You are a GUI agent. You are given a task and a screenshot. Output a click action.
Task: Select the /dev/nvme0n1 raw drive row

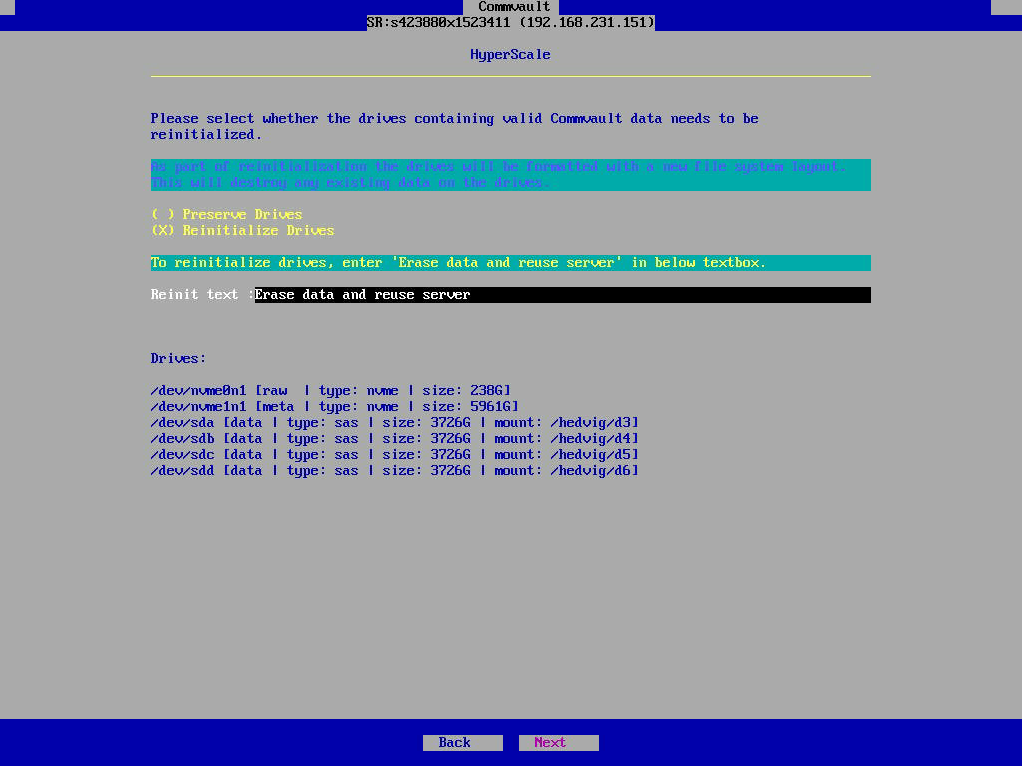coord(330,390)
